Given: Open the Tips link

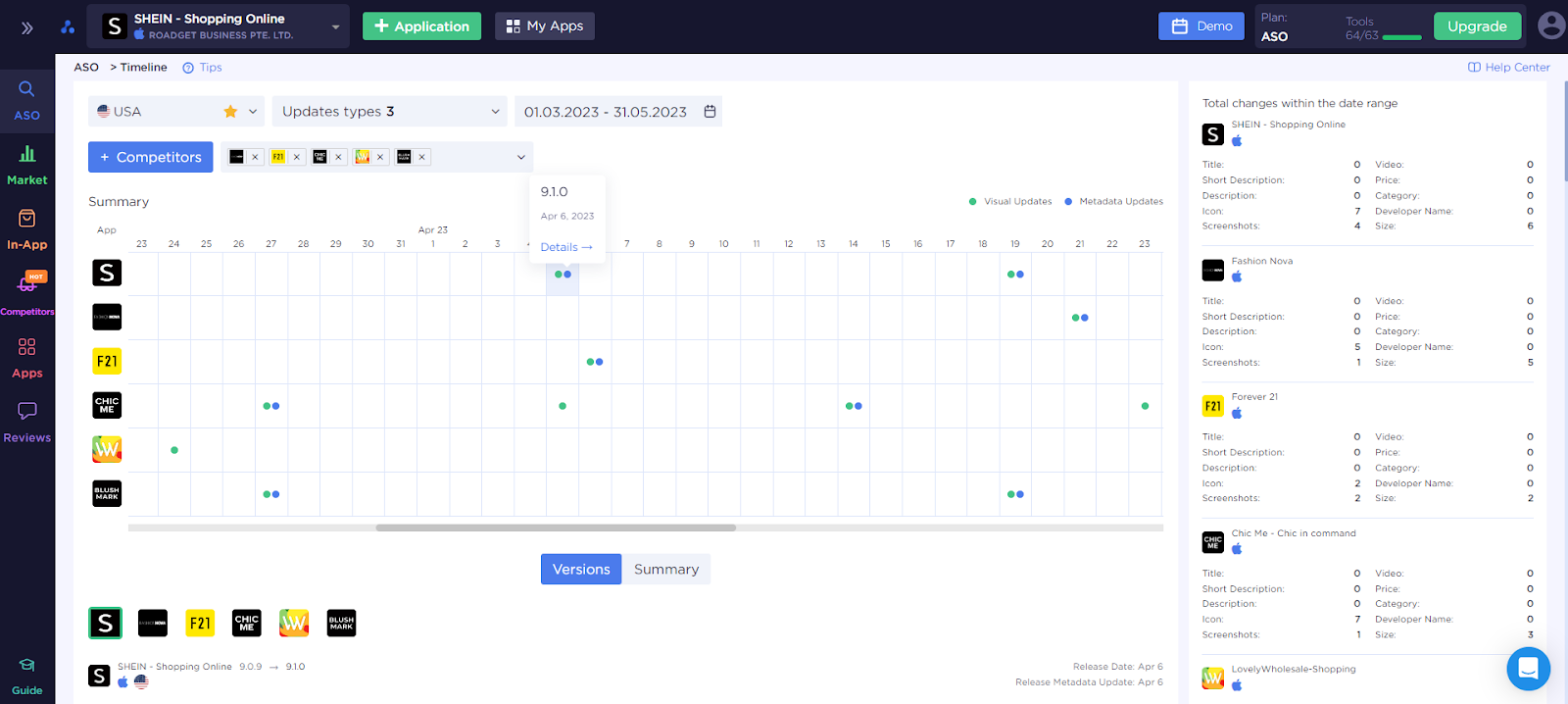Looking at the screenshot, I should (x=203, y=68).
